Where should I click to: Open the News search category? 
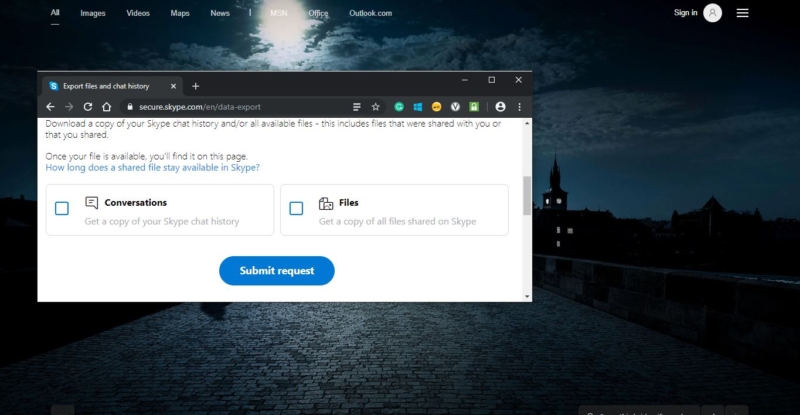(x=220, y=13)
